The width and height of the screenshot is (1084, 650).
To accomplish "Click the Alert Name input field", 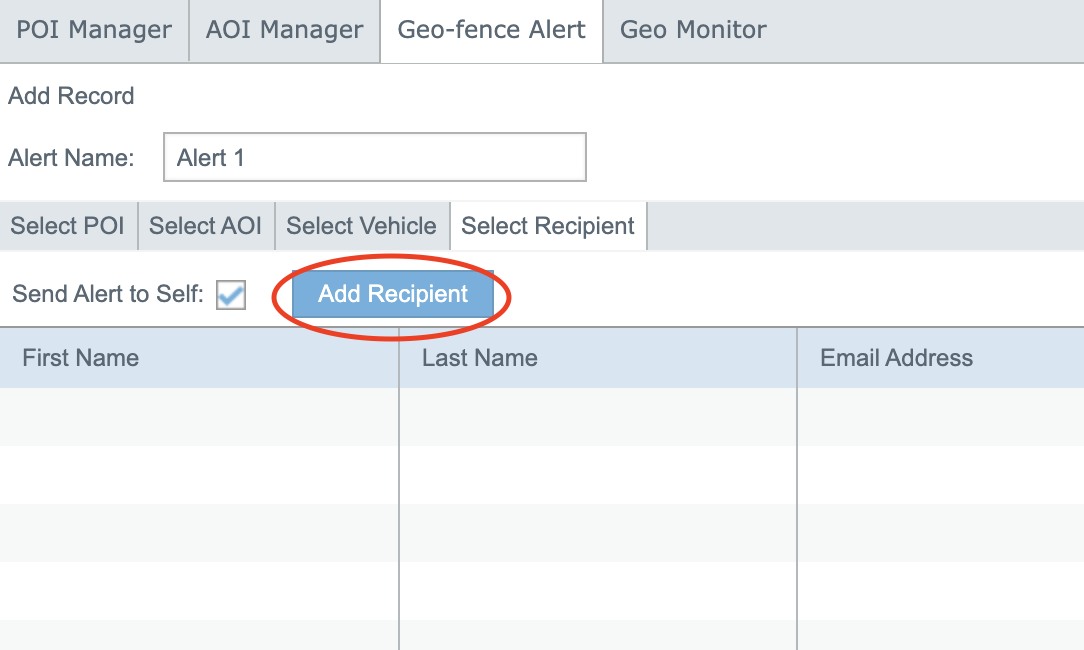I will pyautogui.click(x=374, y=158).
